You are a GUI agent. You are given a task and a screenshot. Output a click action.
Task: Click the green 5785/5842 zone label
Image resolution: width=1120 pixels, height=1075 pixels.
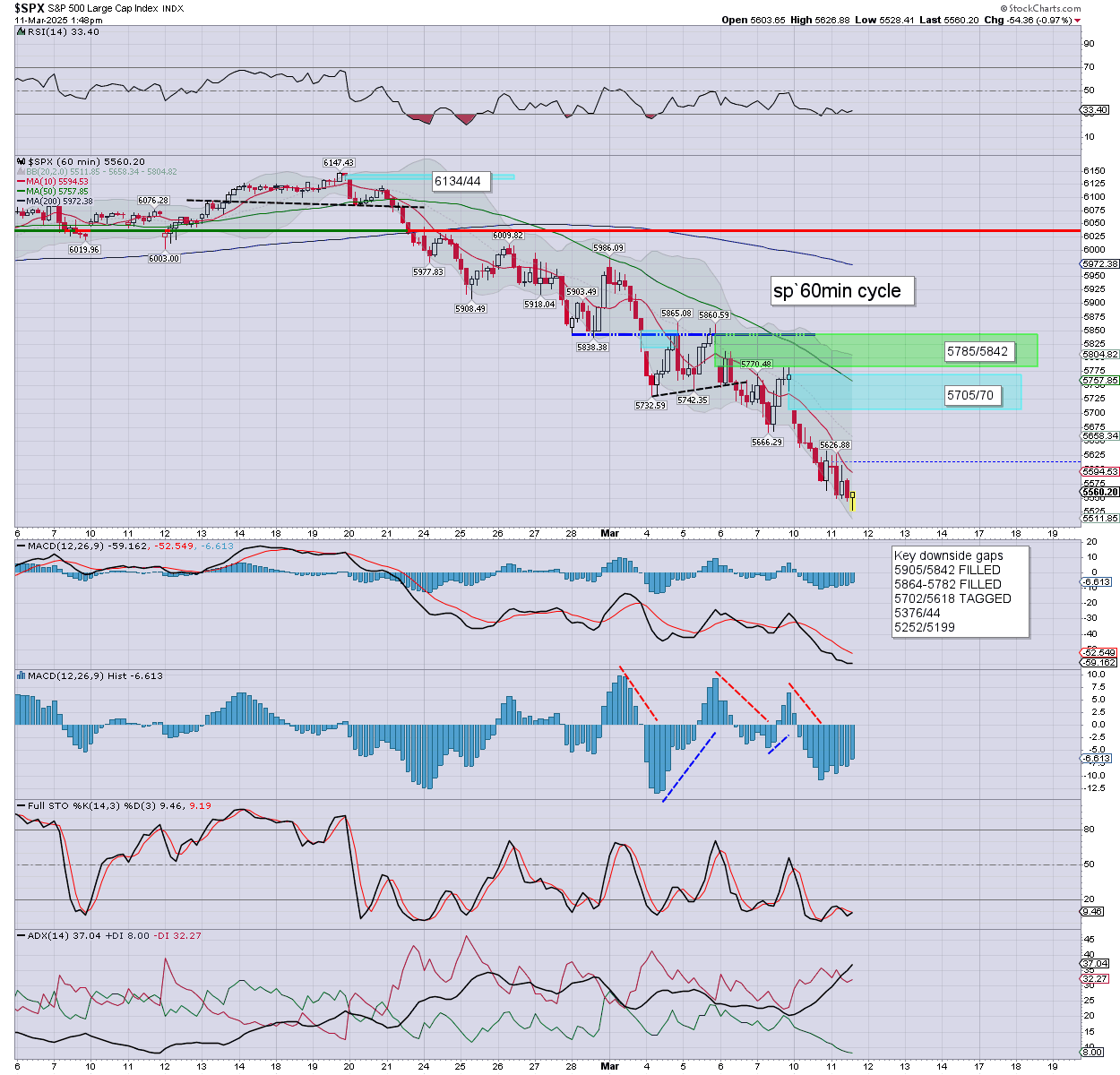coord(978,352)
